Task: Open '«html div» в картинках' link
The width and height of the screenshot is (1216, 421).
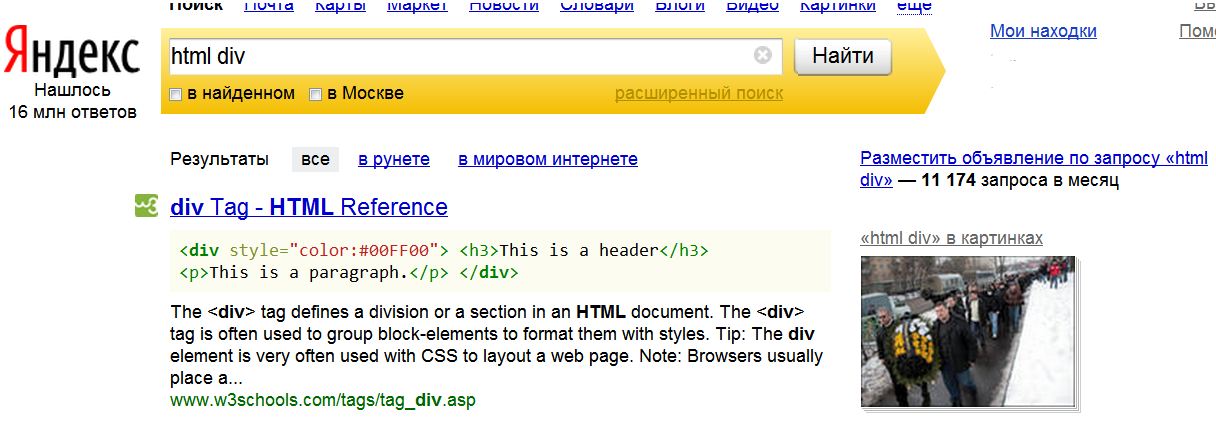Action: [x=951, y=238]
